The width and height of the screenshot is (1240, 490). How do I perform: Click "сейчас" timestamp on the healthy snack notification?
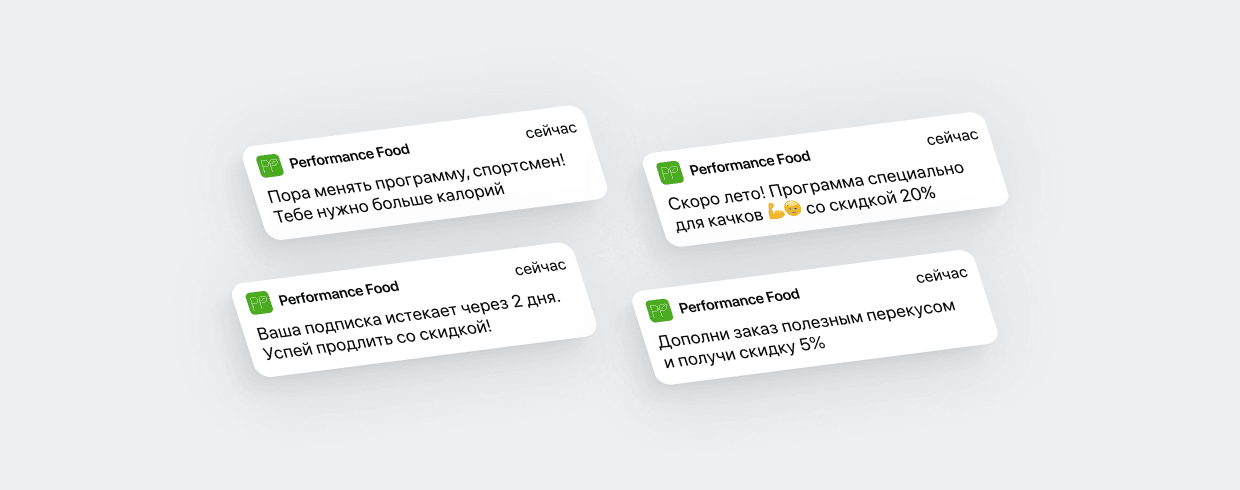[941, 274]
